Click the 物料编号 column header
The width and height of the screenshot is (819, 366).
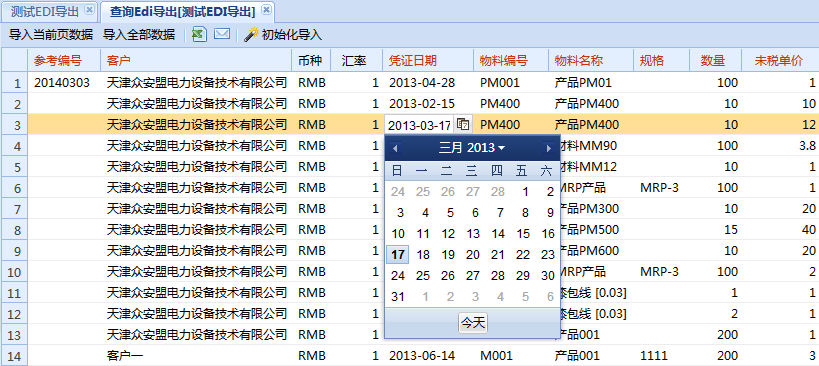click(511, 61)
